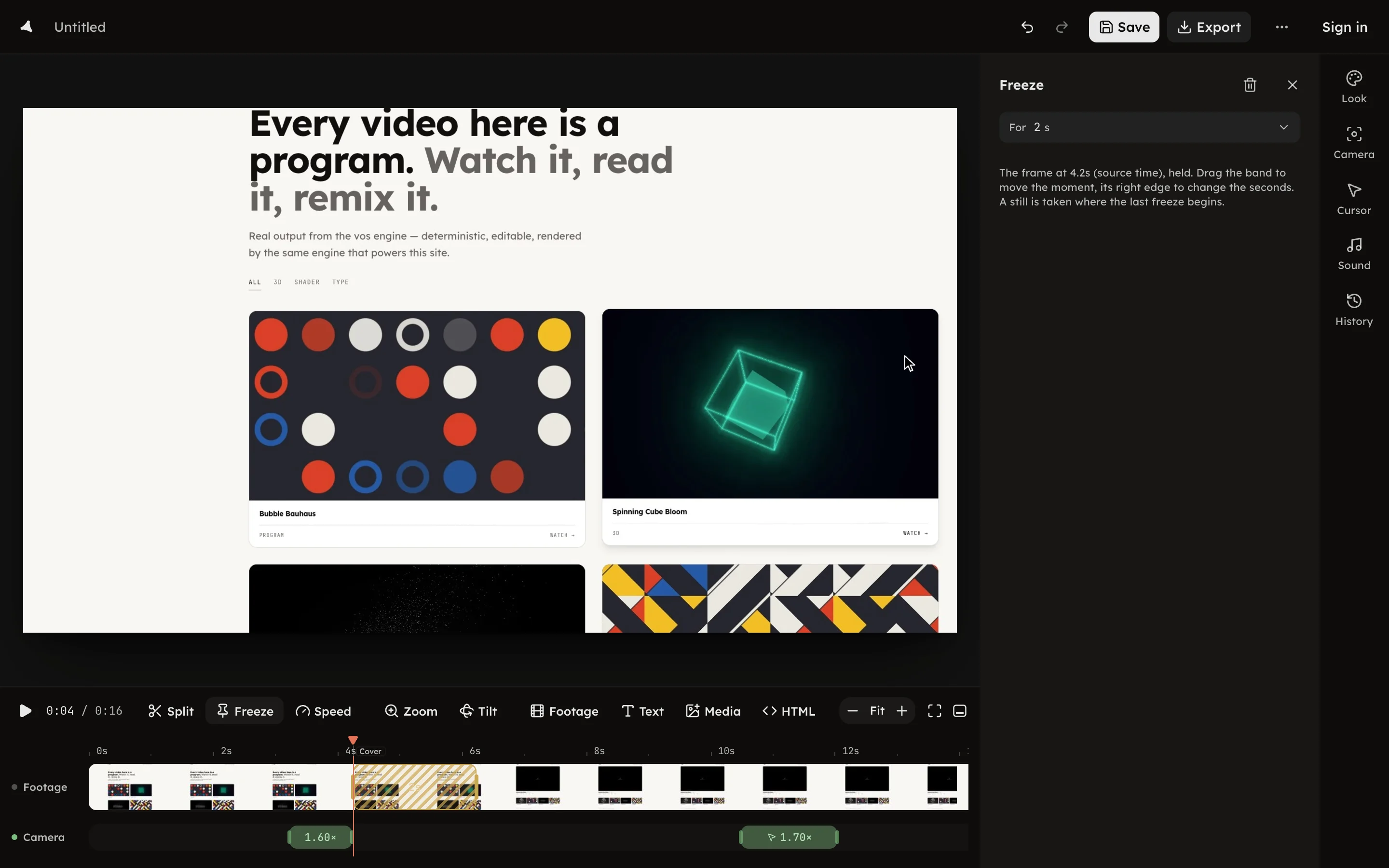Delete the freeze with trash icon
The height and width of the screenshot is (868, 1389).
(x=1250, y=85)
